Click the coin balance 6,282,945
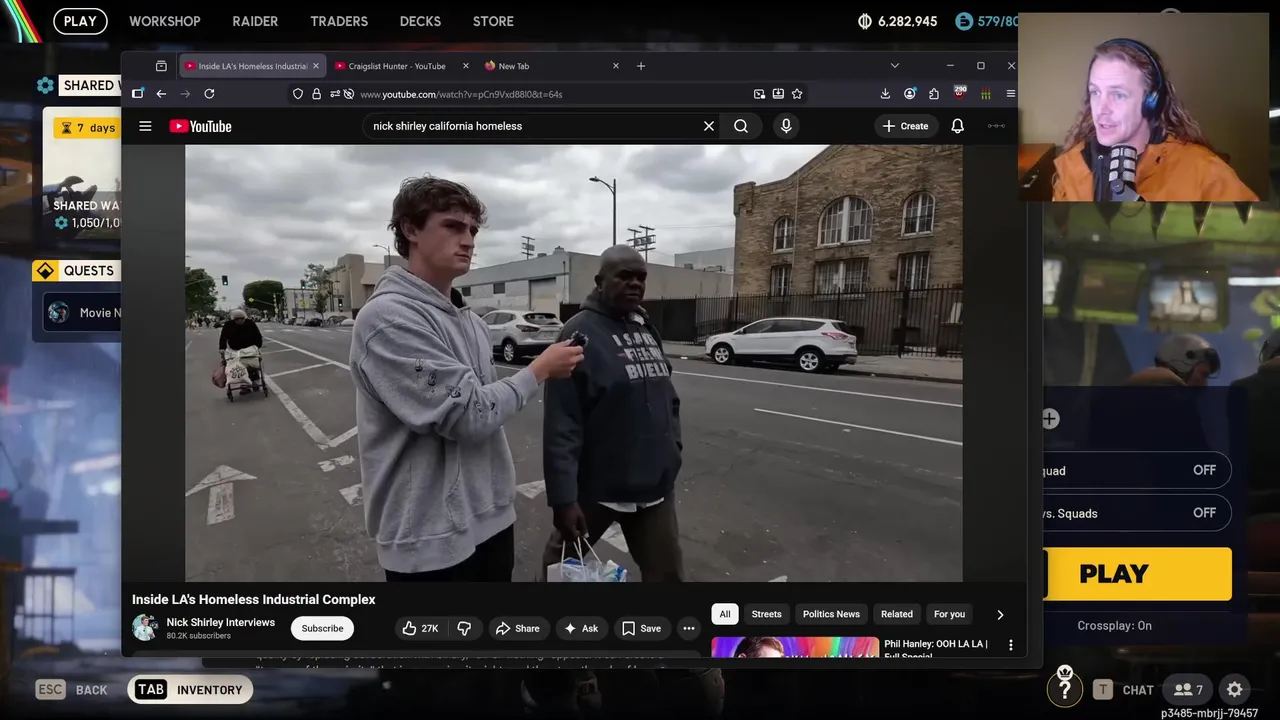This screenshot has height=720, width=1280. [898, 21]
